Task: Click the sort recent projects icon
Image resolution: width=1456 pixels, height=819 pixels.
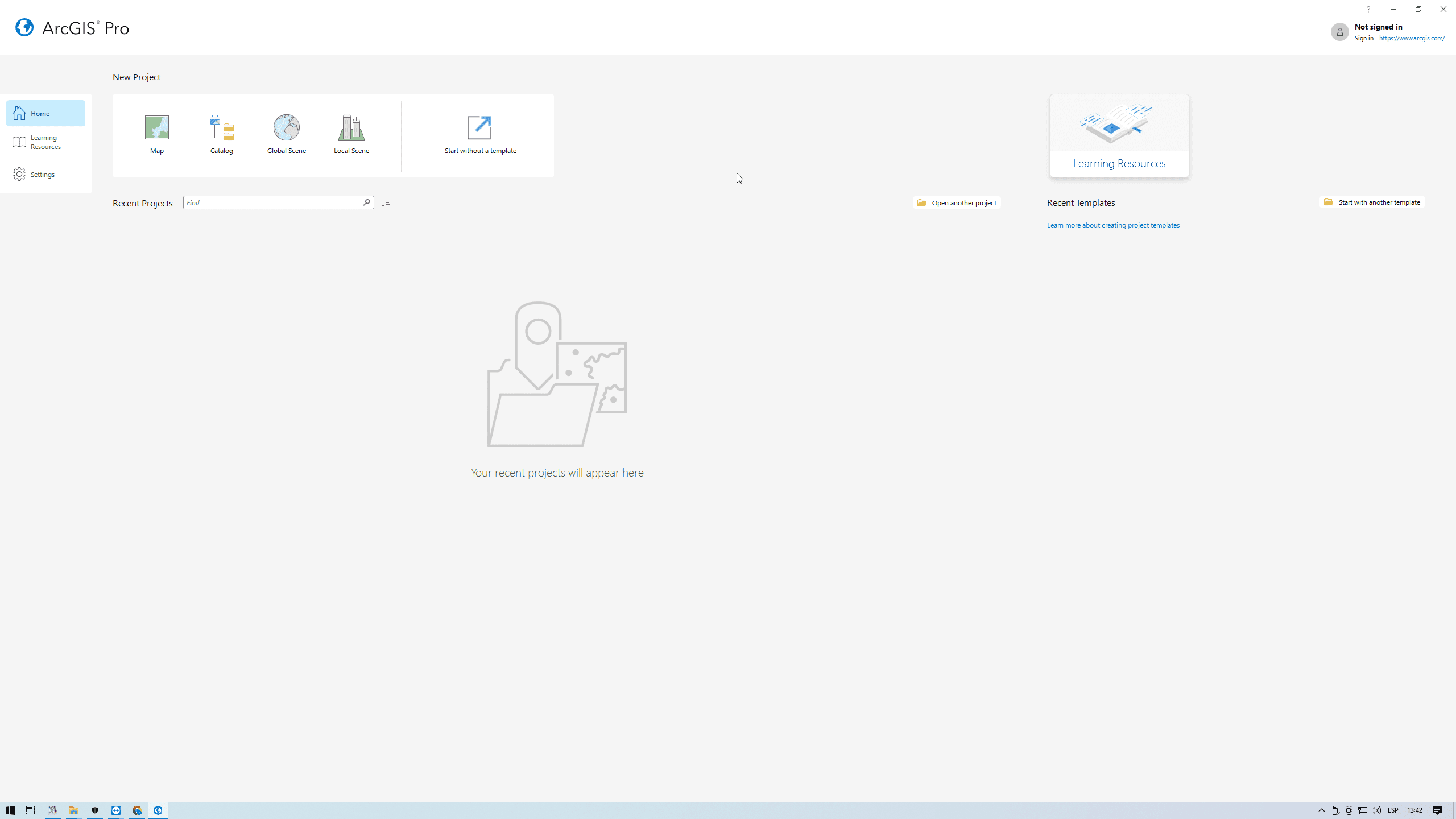Action: (x=386, y=203)
